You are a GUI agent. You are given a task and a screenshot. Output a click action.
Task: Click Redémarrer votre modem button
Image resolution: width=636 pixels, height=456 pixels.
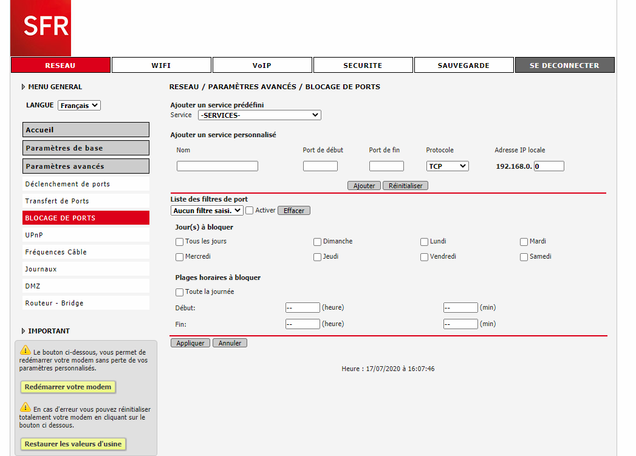pos(68,387)
